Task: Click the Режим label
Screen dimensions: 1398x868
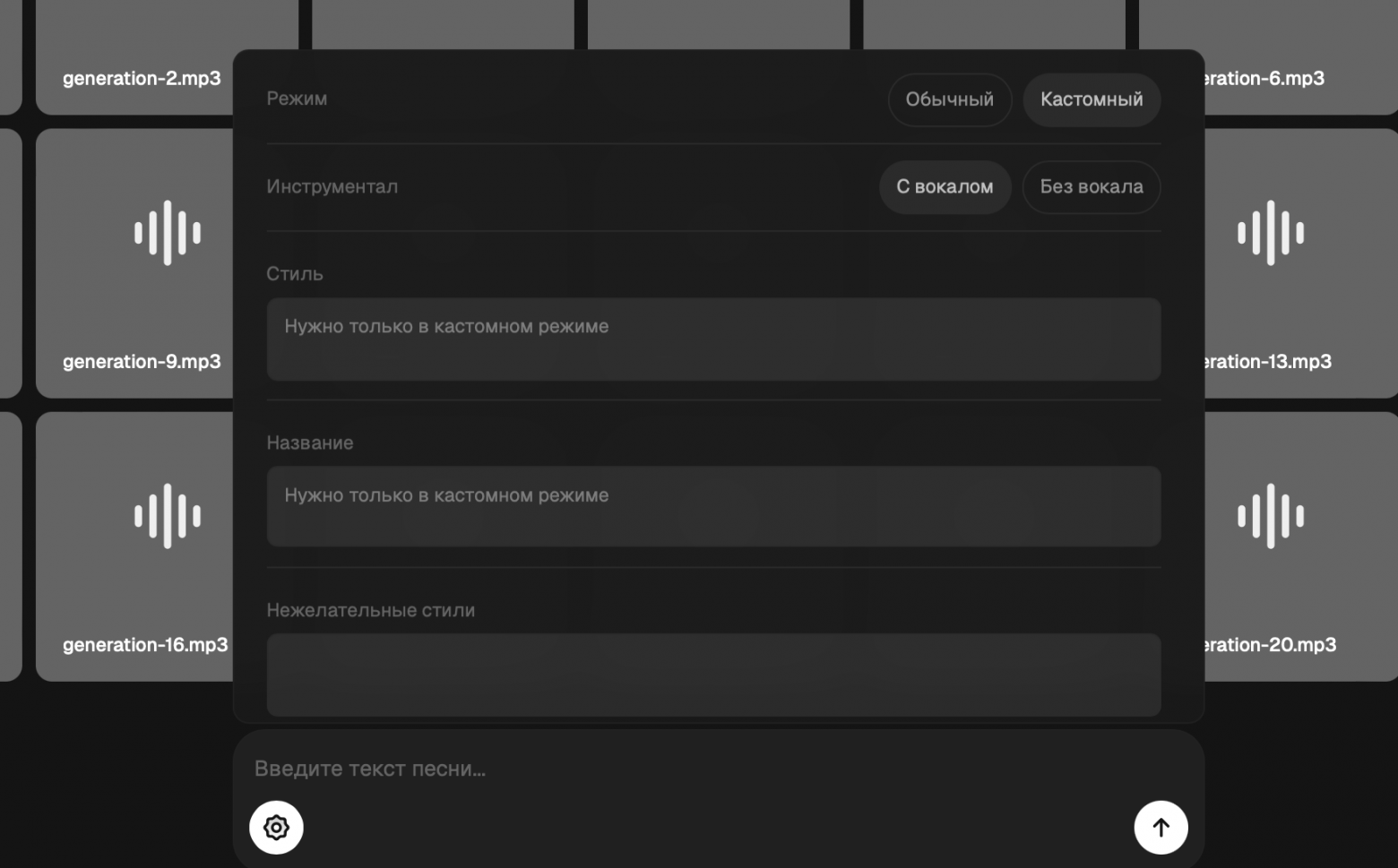Action: [x=297, y=99]
